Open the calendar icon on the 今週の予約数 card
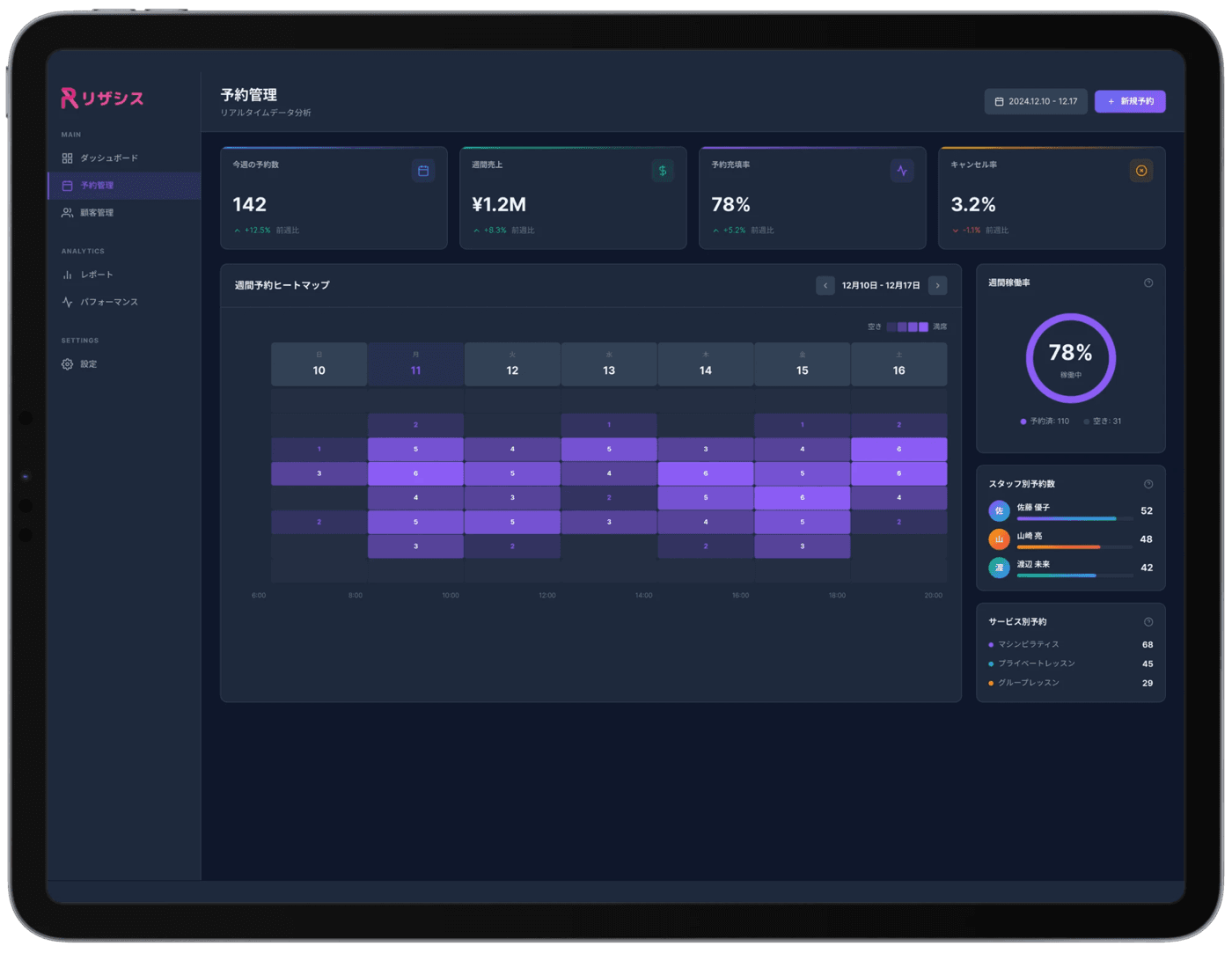 [423, 171]
